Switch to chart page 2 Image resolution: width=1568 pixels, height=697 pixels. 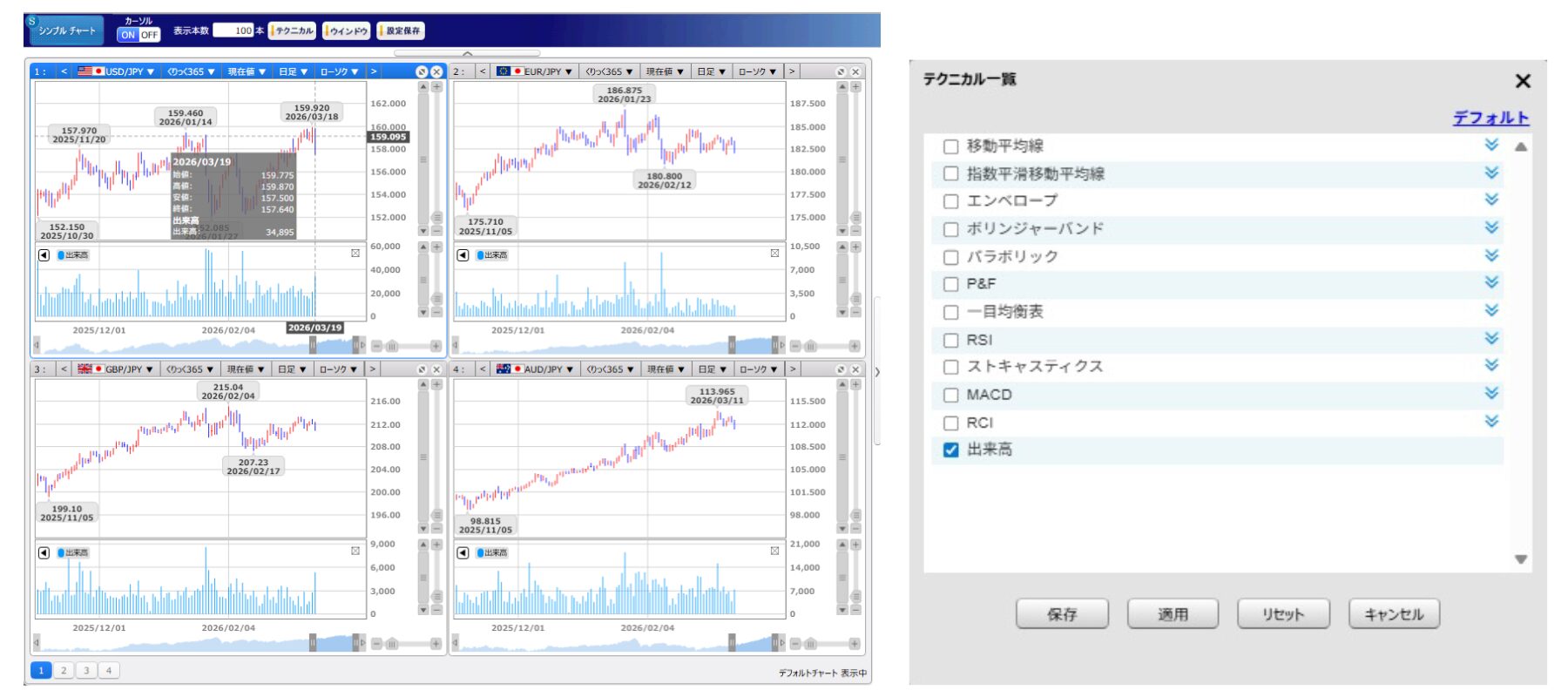(64, 670)
